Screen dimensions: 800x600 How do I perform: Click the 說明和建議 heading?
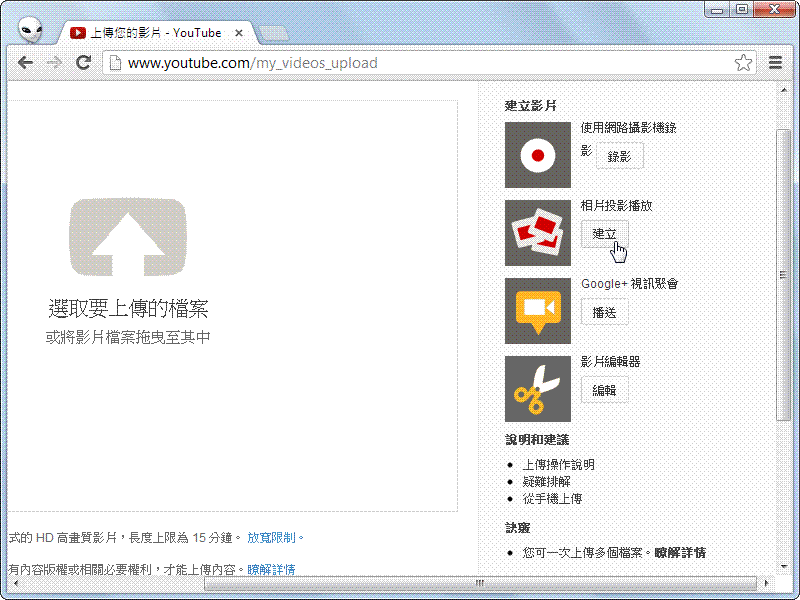[x=537, y=440]
